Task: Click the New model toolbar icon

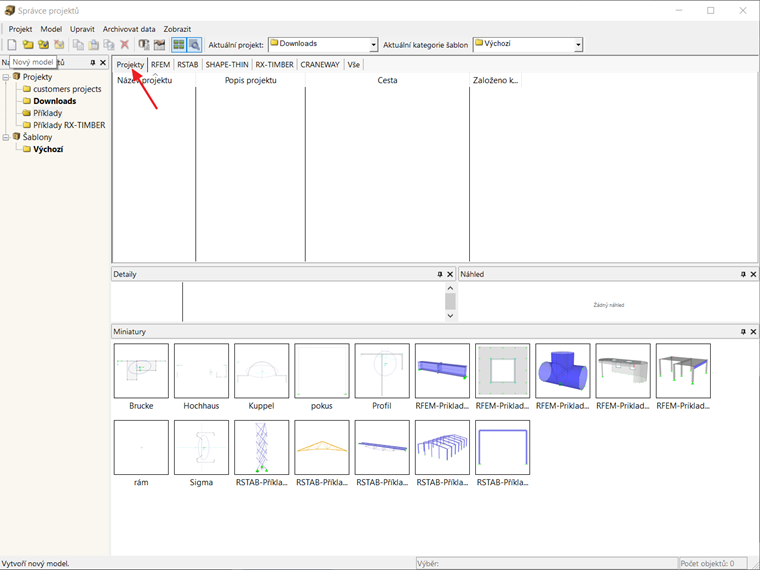Action: (12, 45)
